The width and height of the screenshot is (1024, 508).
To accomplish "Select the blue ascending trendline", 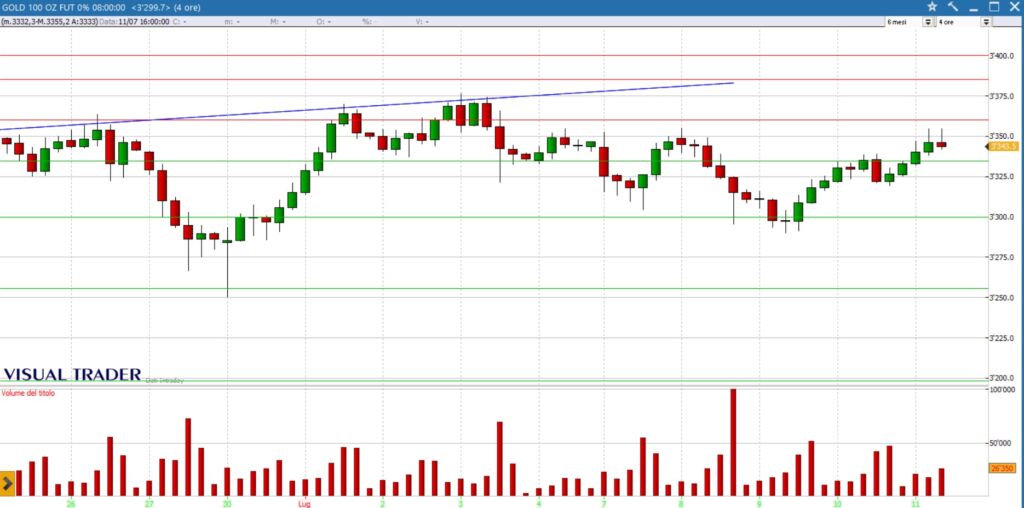I will [x=366, y=106].
